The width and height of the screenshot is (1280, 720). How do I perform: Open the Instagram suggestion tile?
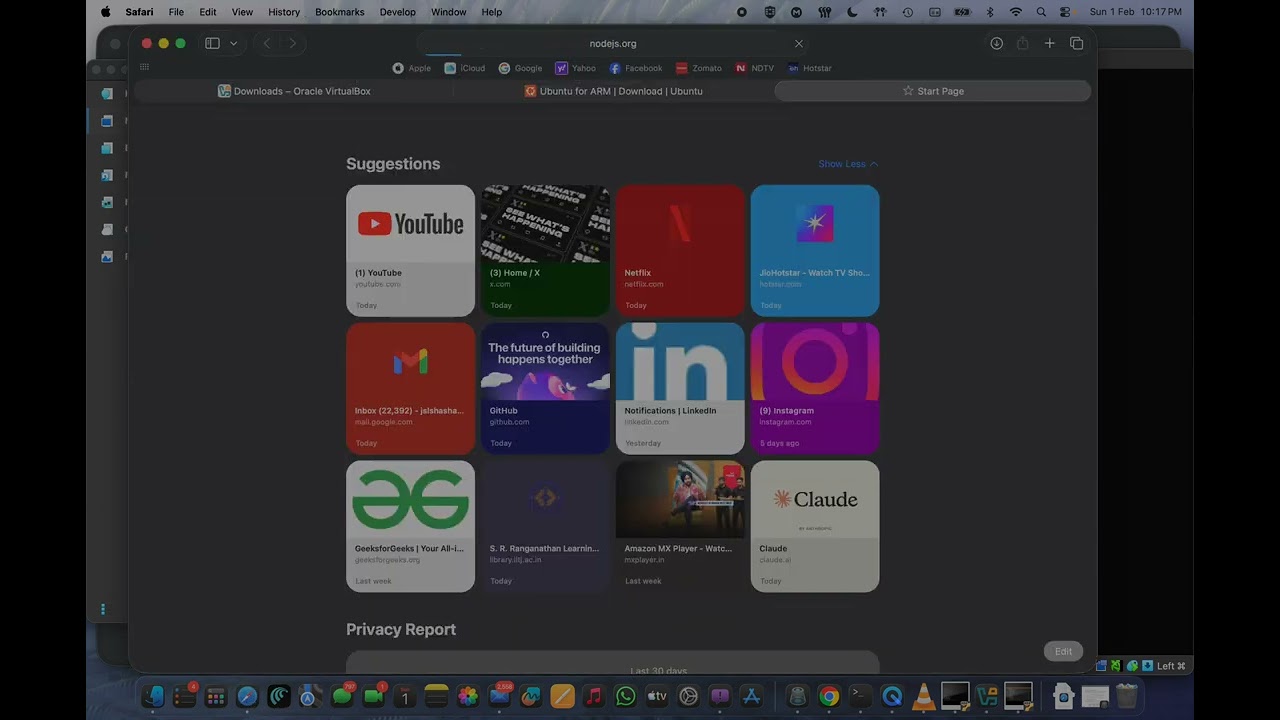tap(815, 388)
